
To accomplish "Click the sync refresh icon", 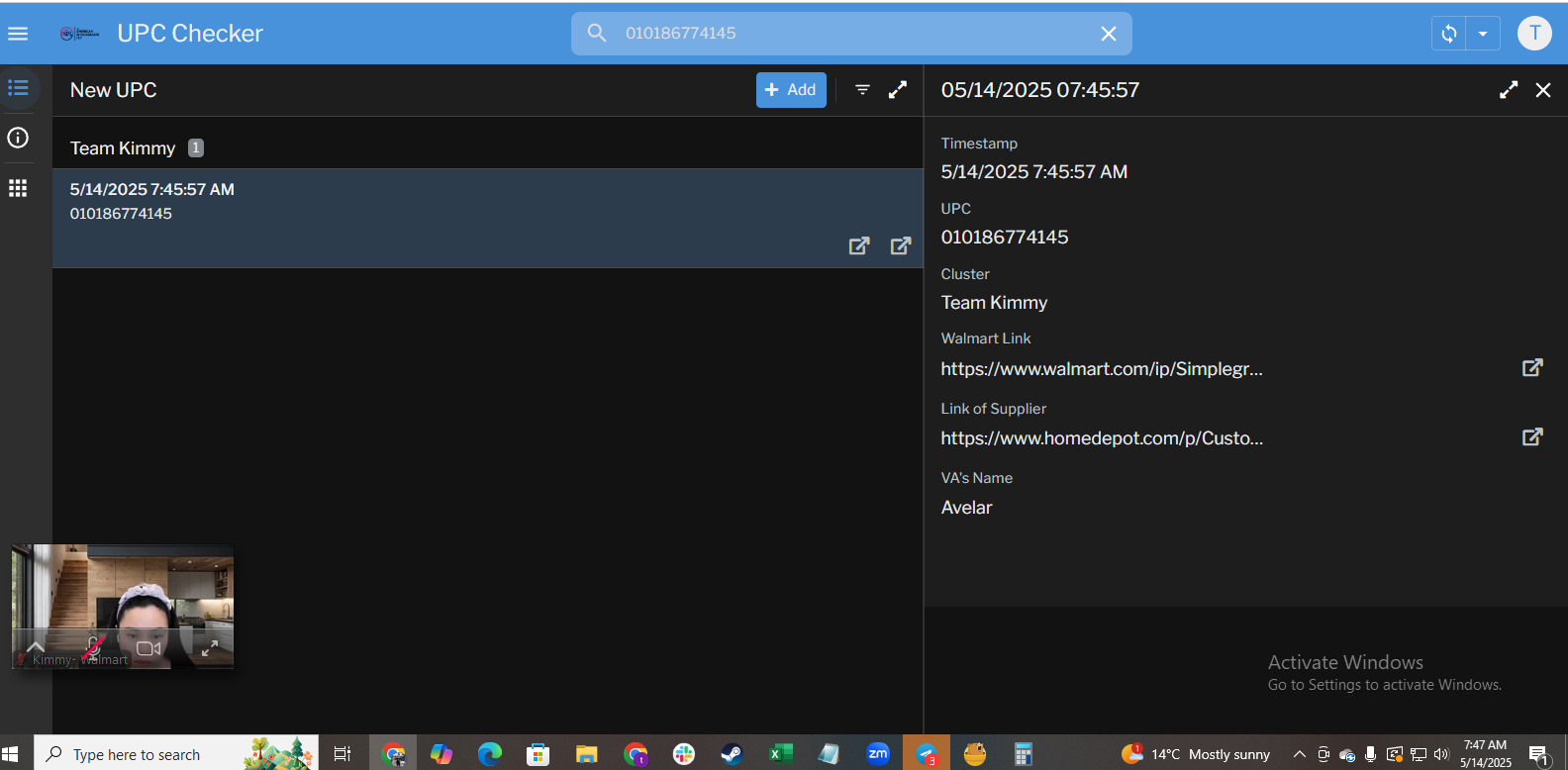I will (1448, 34).
